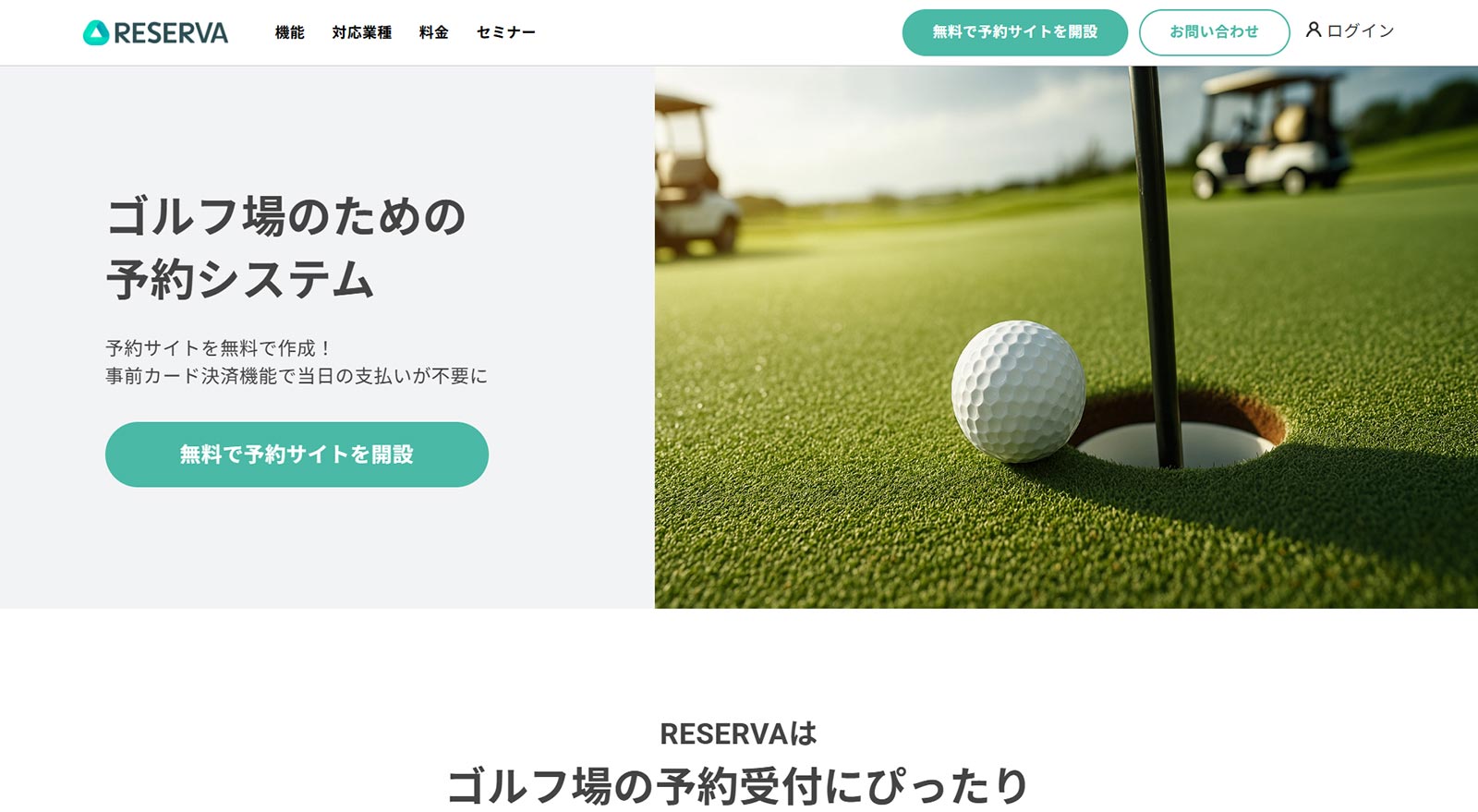Click the 予約サイトを無料で作成! subtext line
1478x812 pixels.
tap(218, 348)
